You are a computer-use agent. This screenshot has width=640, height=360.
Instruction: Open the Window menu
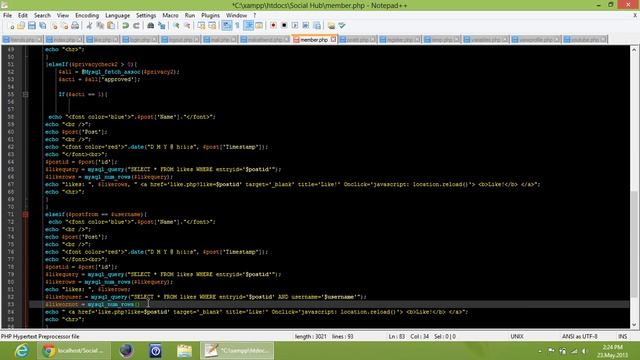(236, 15)
